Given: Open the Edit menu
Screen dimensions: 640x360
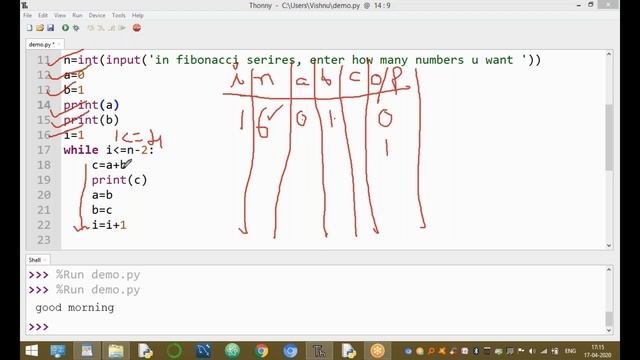Looking at the screenshot, I should pyautogui.click(x=43, y=16).
